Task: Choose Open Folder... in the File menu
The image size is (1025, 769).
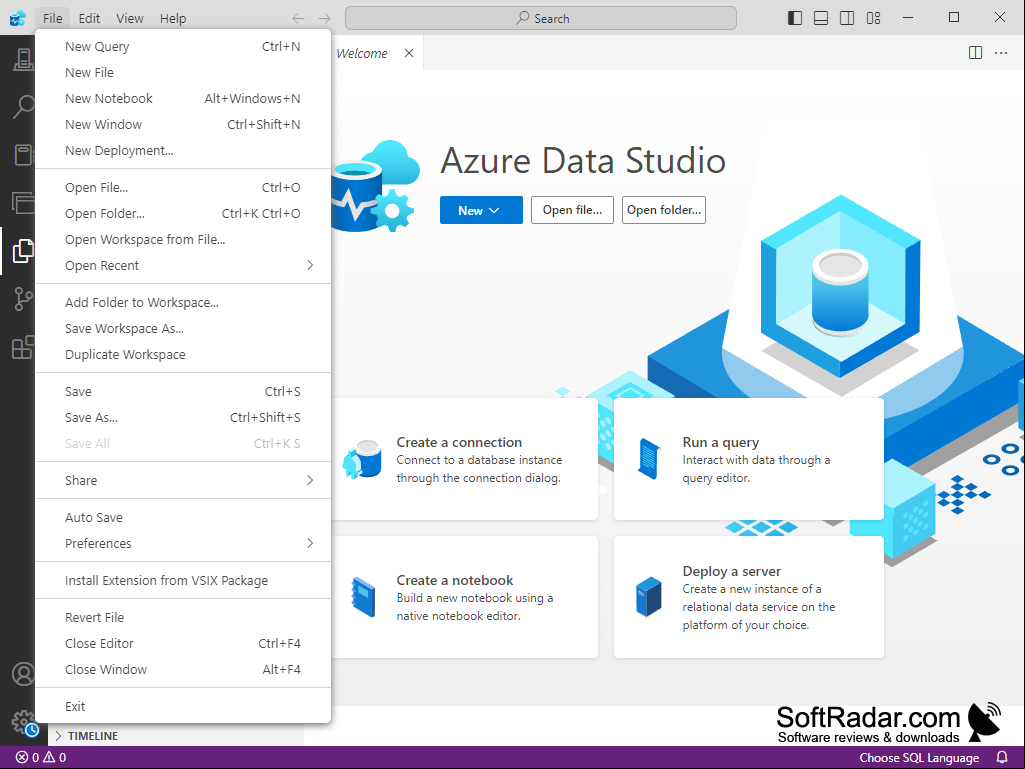Action: (183, 214)
